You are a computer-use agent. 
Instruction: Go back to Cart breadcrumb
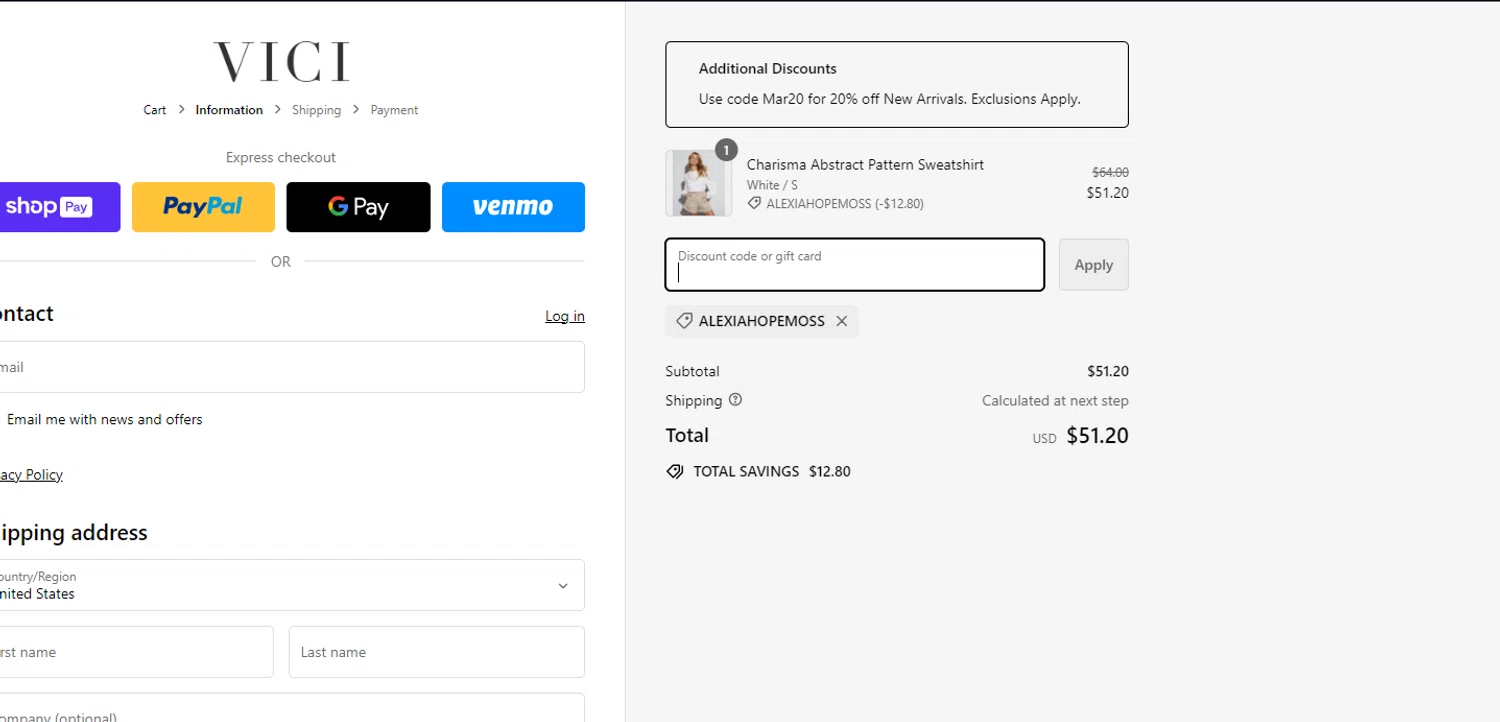(155, 110)
